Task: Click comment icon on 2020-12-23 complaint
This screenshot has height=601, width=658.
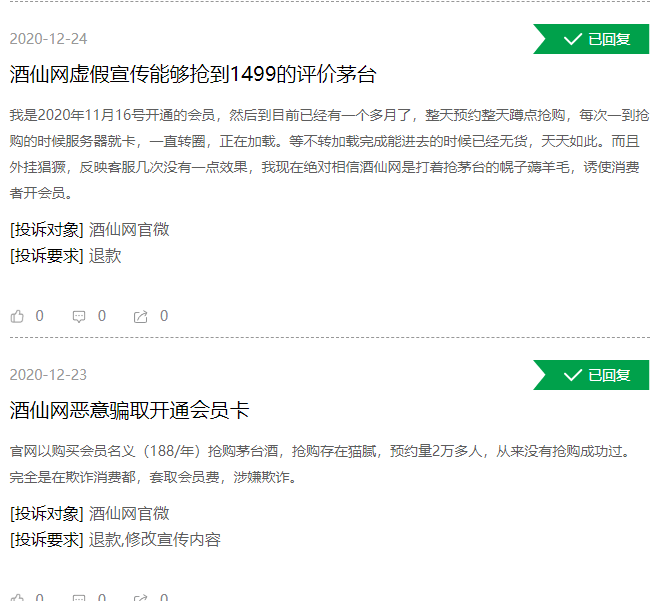Action: pyautogui.click(x=79, y=597)
